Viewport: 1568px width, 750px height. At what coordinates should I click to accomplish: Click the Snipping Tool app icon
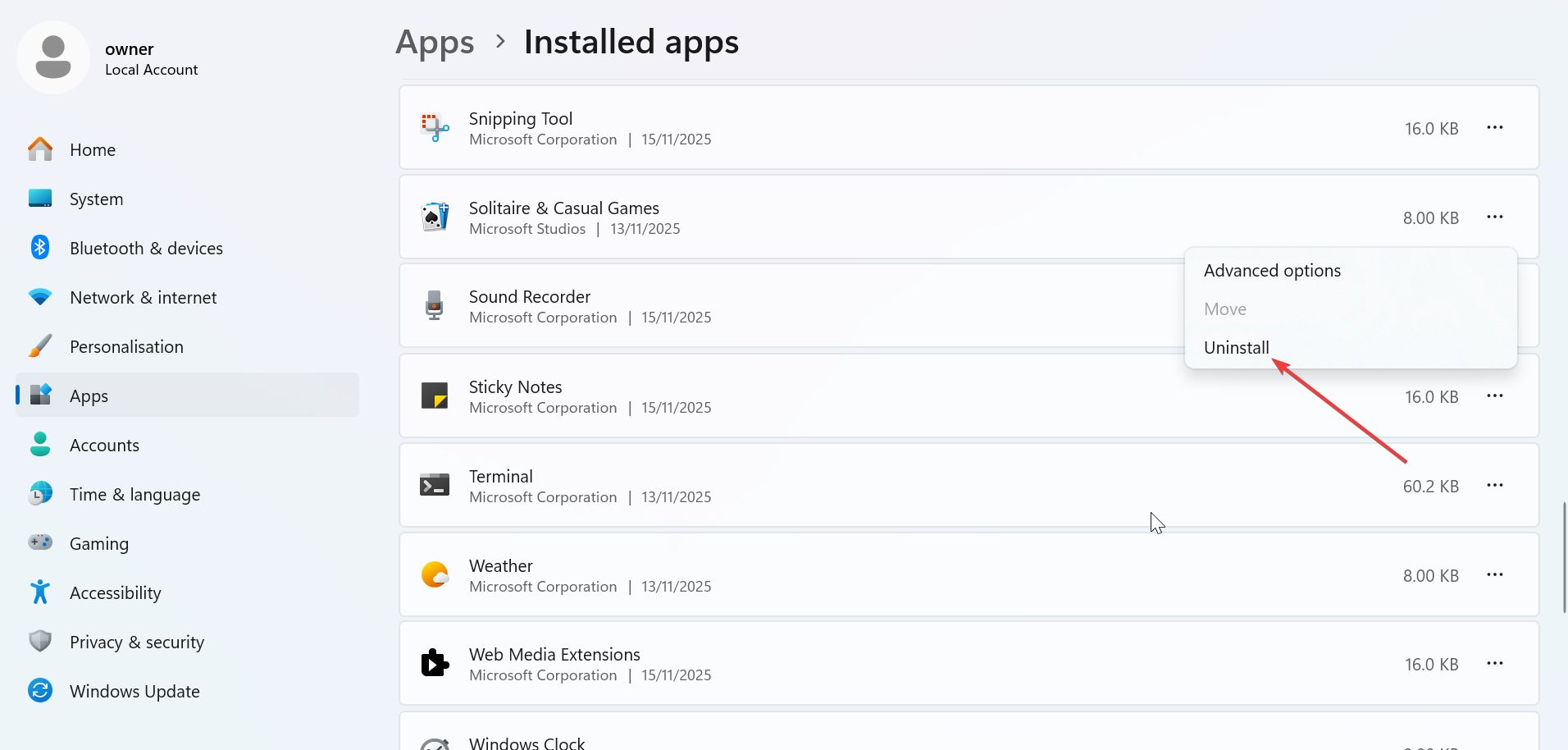435,128
